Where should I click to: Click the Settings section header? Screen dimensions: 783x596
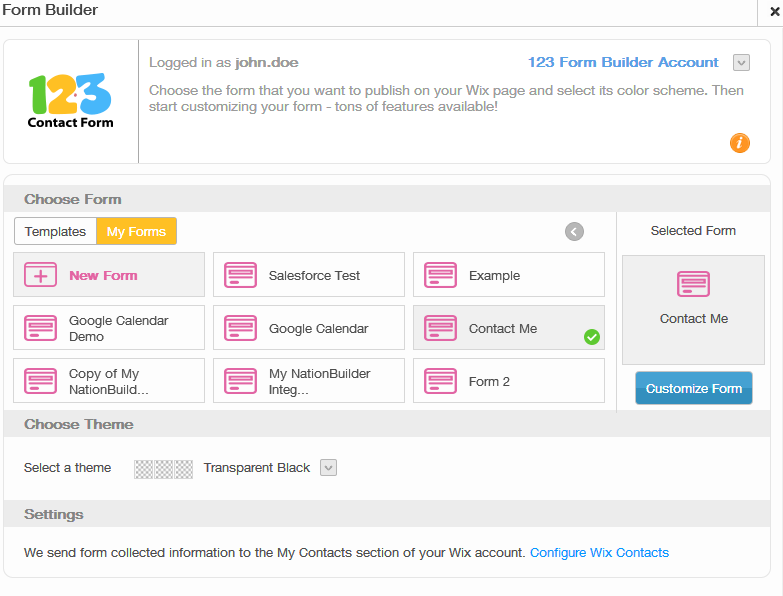point(387,514)
